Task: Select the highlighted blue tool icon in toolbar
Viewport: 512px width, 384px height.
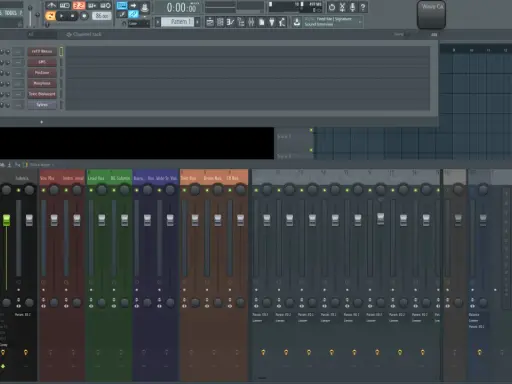Action: coord(122,6)
